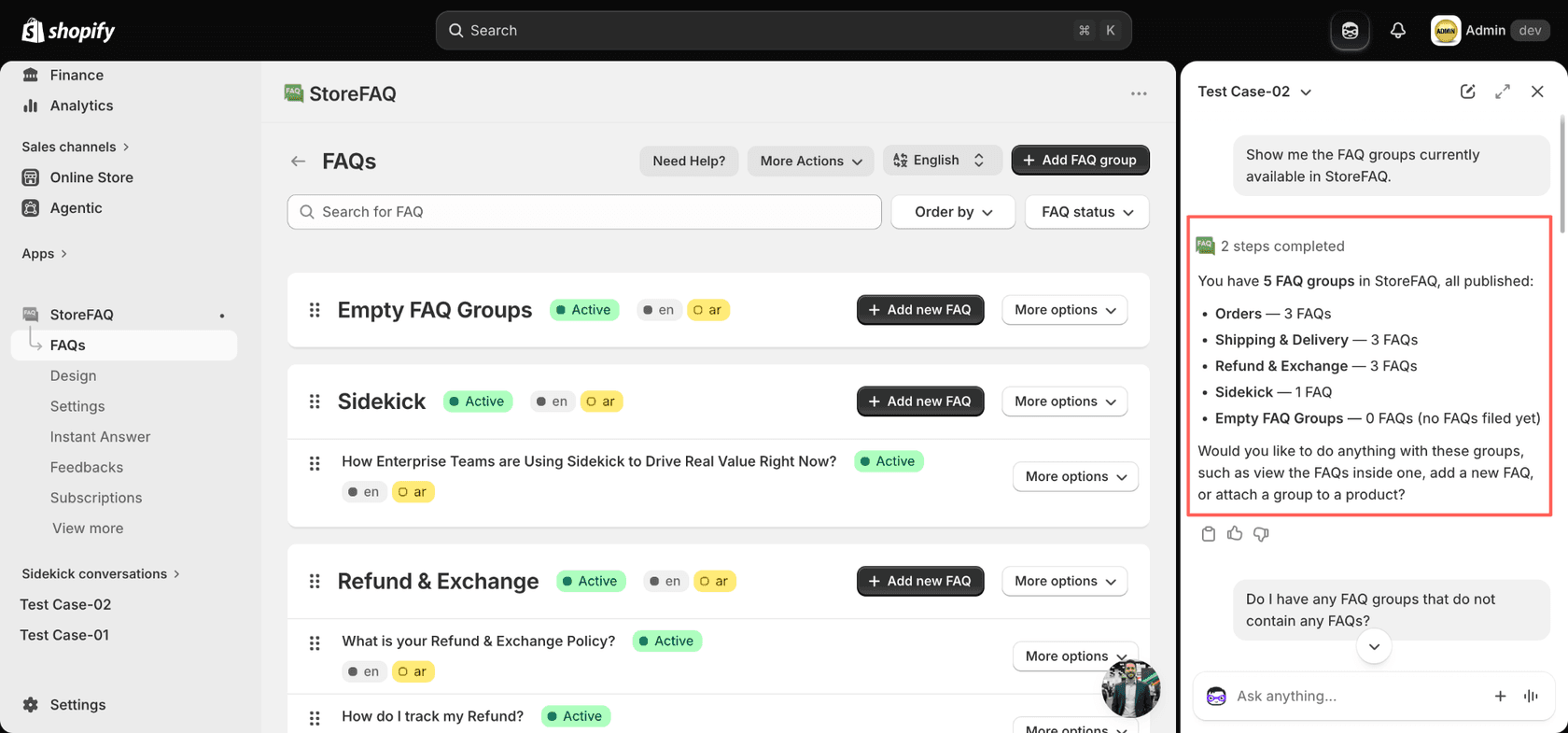1568x733 pixels.
Task: Open the Order by dropdown
Action: pyautogui.click(x=953, y=212)
